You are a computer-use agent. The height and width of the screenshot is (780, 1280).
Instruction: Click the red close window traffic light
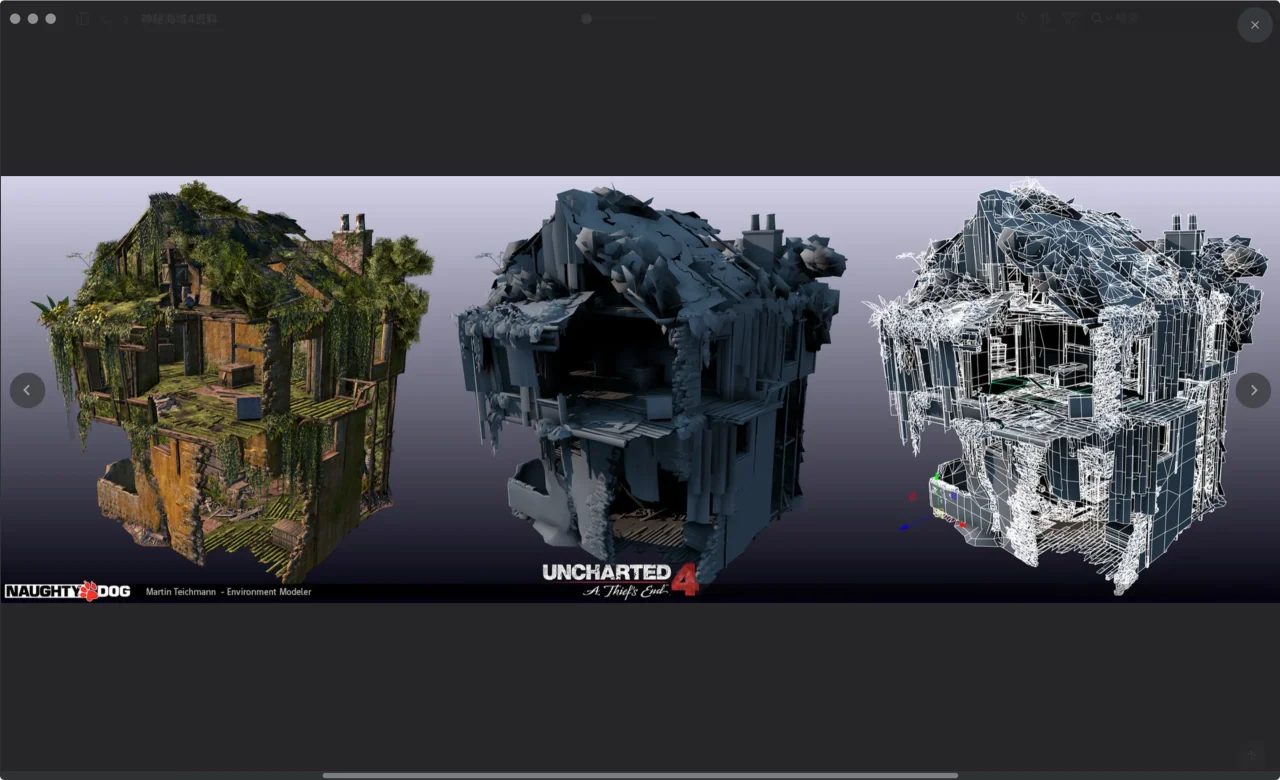click(15, 18)
